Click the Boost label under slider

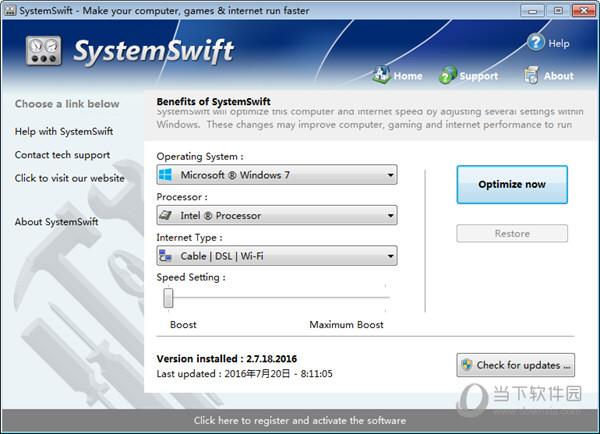pos(183,325)
